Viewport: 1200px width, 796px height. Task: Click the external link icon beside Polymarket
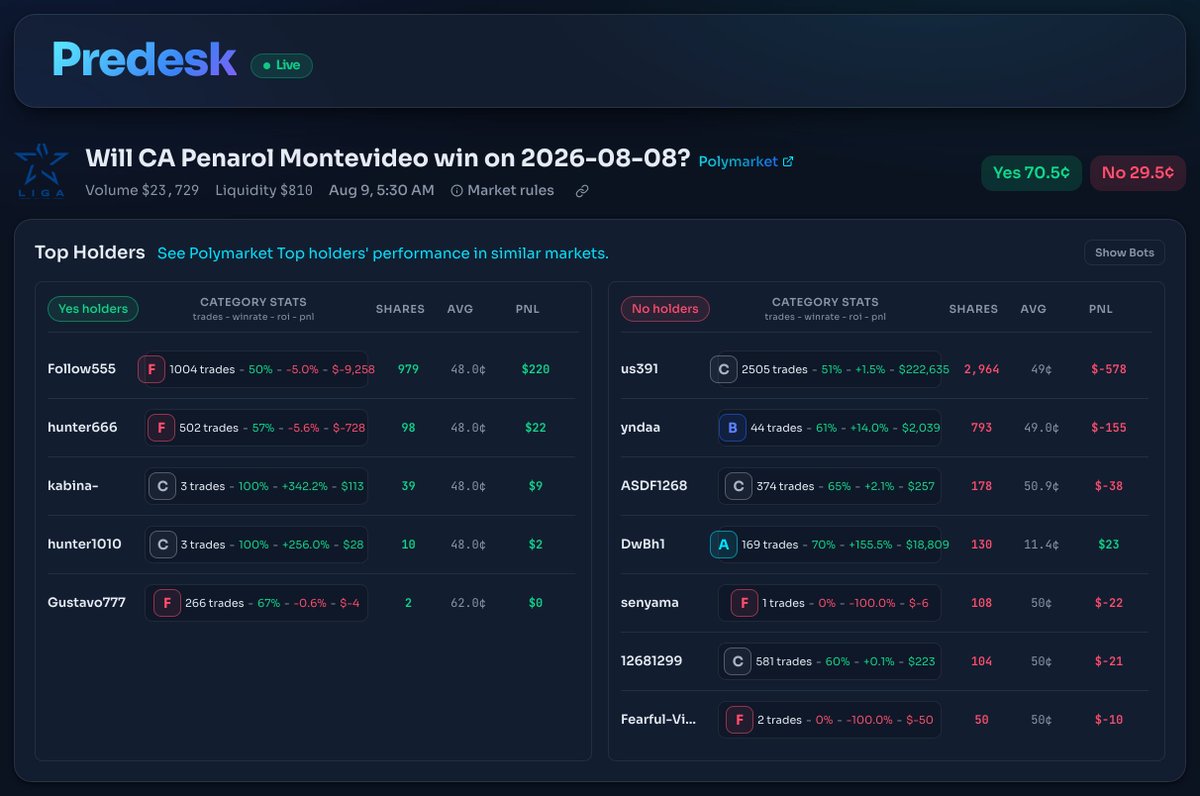tap(788, 161)
